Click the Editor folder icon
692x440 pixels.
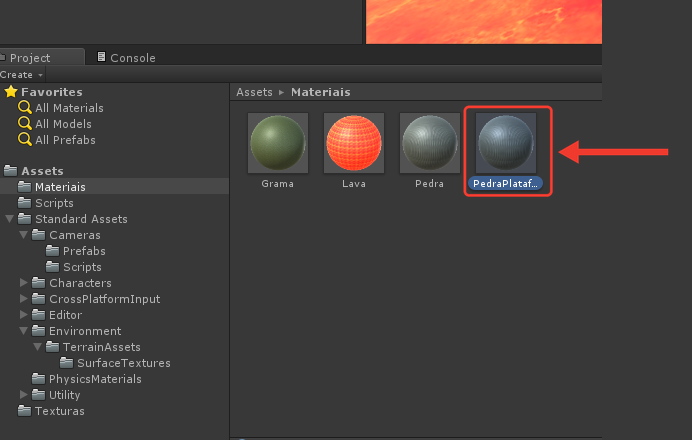pyautogui.click(x=38, y=315)
